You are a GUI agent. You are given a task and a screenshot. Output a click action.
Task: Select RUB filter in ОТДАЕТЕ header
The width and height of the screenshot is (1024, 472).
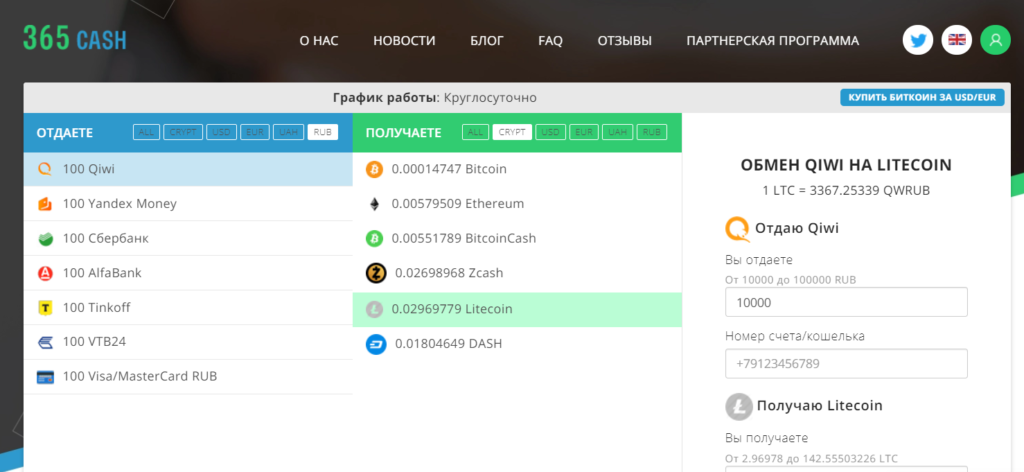click(323, 132)
